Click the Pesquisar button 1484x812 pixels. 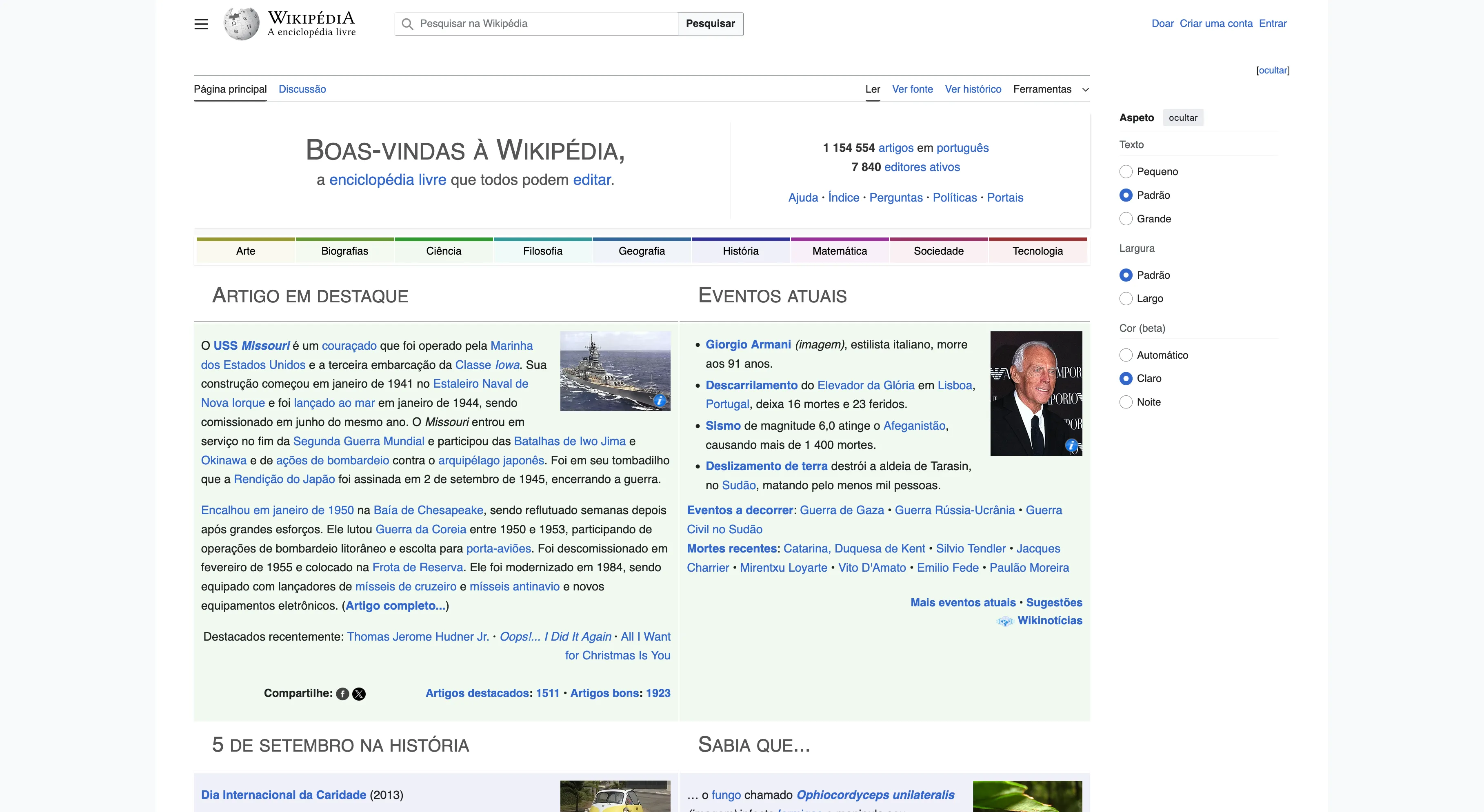(x=710, y=24)
